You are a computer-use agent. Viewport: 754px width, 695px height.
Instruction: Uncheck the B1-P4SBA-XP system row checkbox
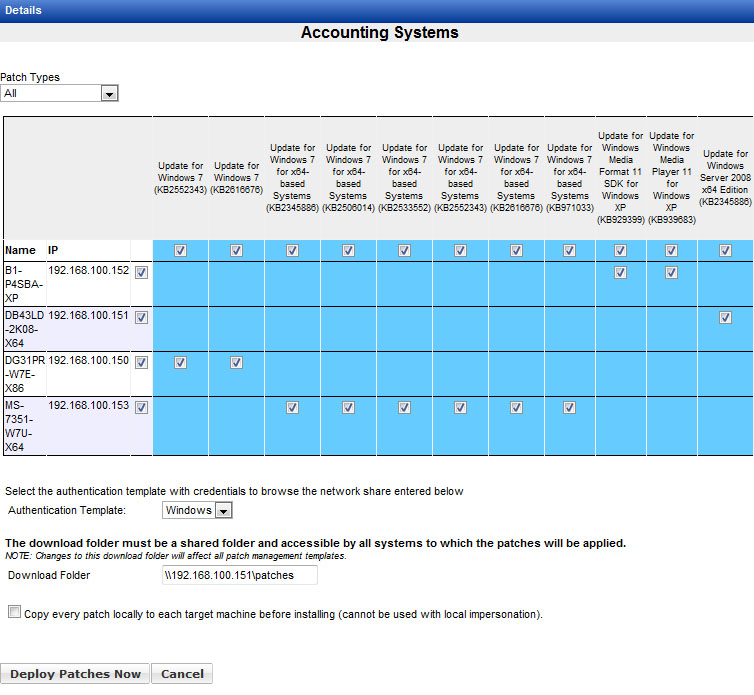click(141, 272)
